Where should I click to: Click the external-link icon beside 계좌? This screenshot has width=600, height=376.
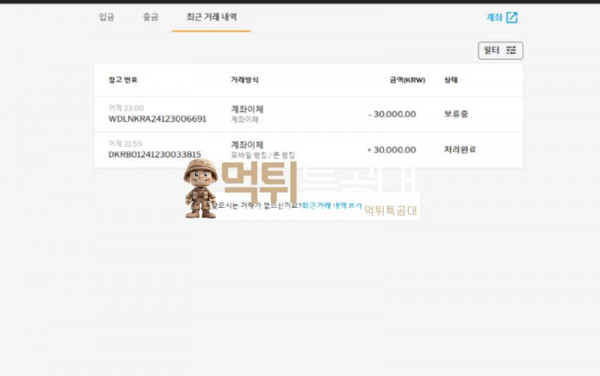coord(512,17)
